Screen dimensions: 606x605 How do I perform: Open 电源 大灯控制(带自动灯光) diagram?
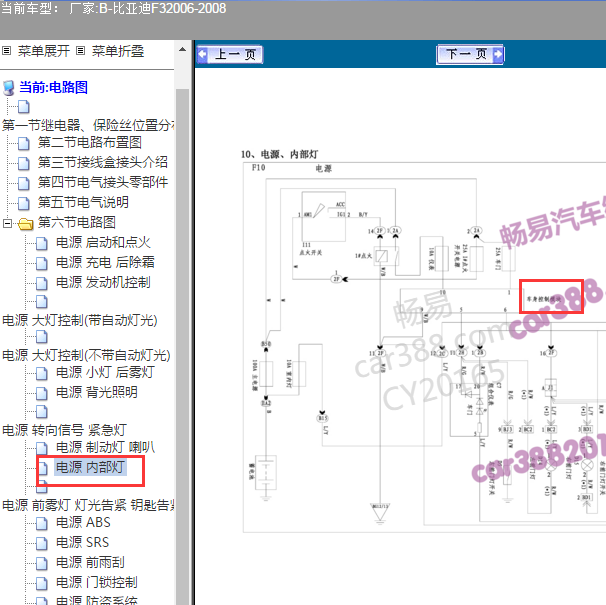point(80,320)
